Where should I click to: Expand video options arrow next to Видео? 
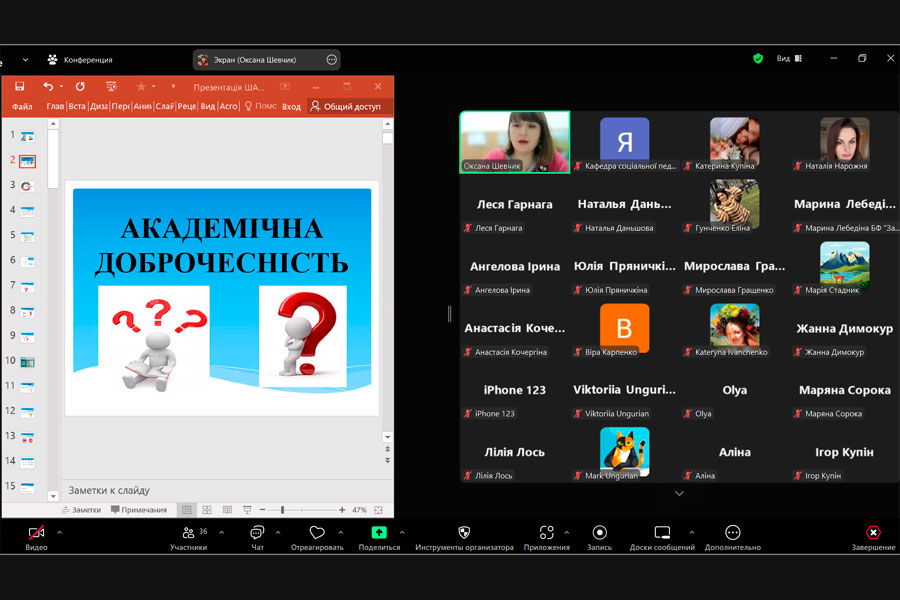click(x=59, y=533)
